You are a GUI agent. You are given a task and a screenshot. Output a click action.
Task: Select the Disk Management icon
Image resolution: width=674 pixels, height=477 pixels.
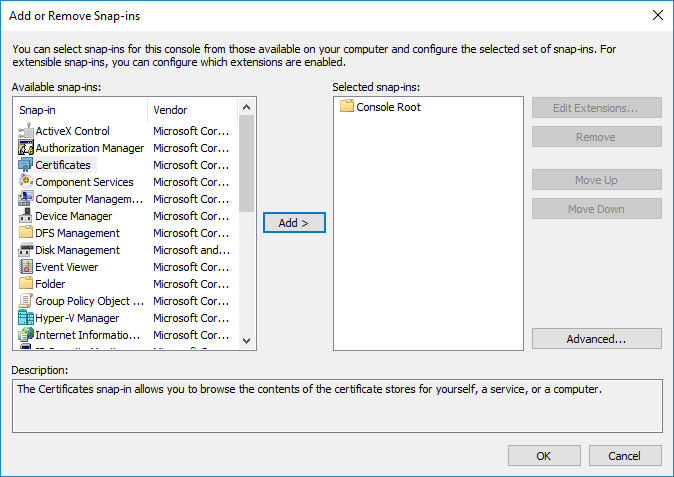tap(26, 250)
